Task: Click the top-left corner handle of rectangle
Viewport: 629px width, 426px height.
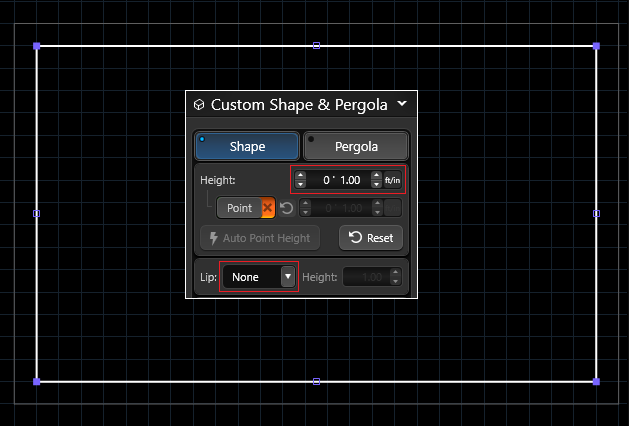Action: coord(37,46)
